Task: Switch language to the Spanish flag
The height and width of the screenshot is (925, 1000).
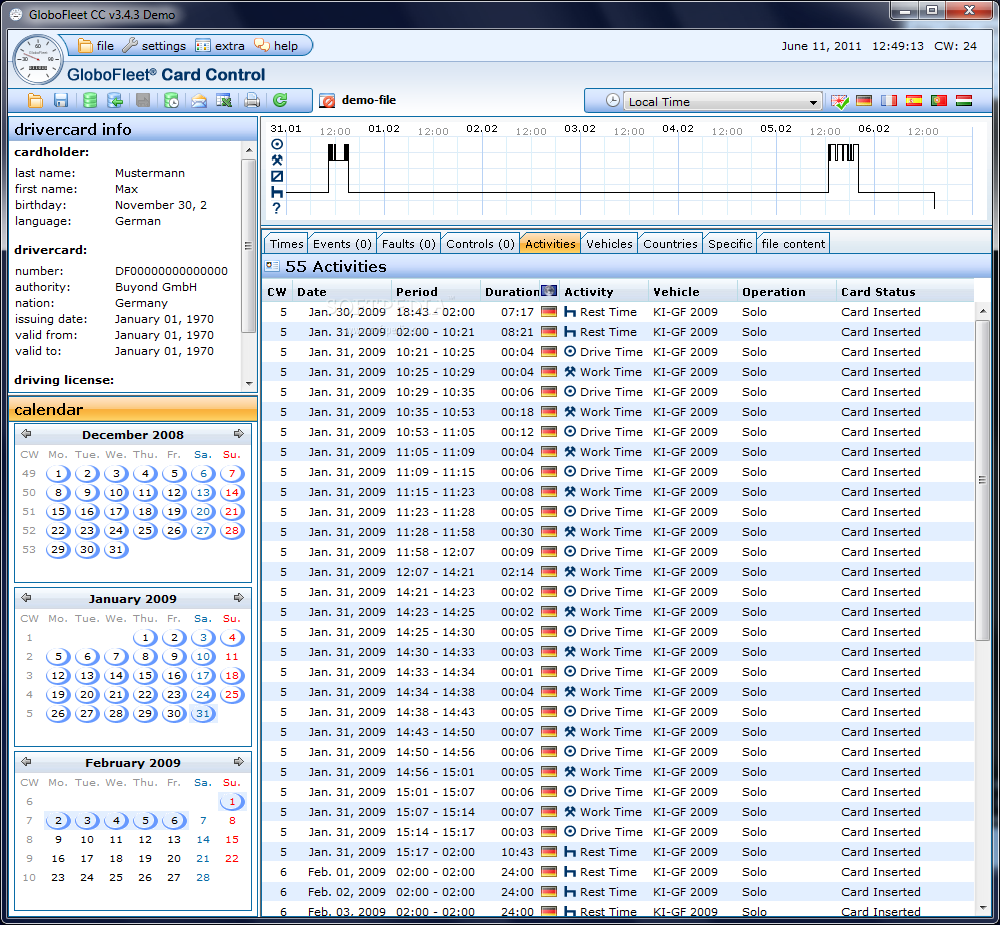Action: pos(913,101)
